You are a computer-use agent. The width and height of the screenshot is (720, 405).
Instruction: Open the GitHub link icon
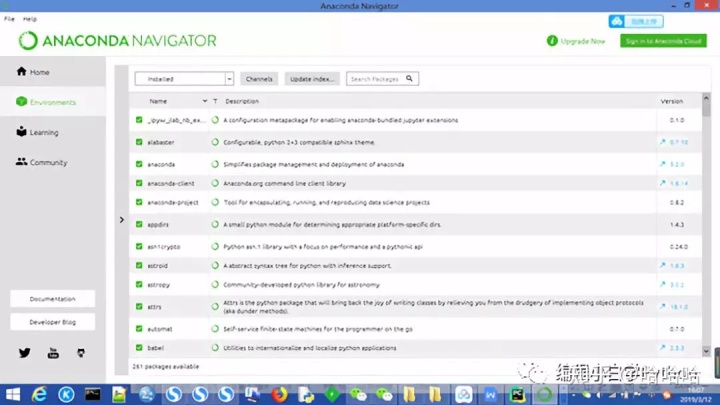coord(81,353)
